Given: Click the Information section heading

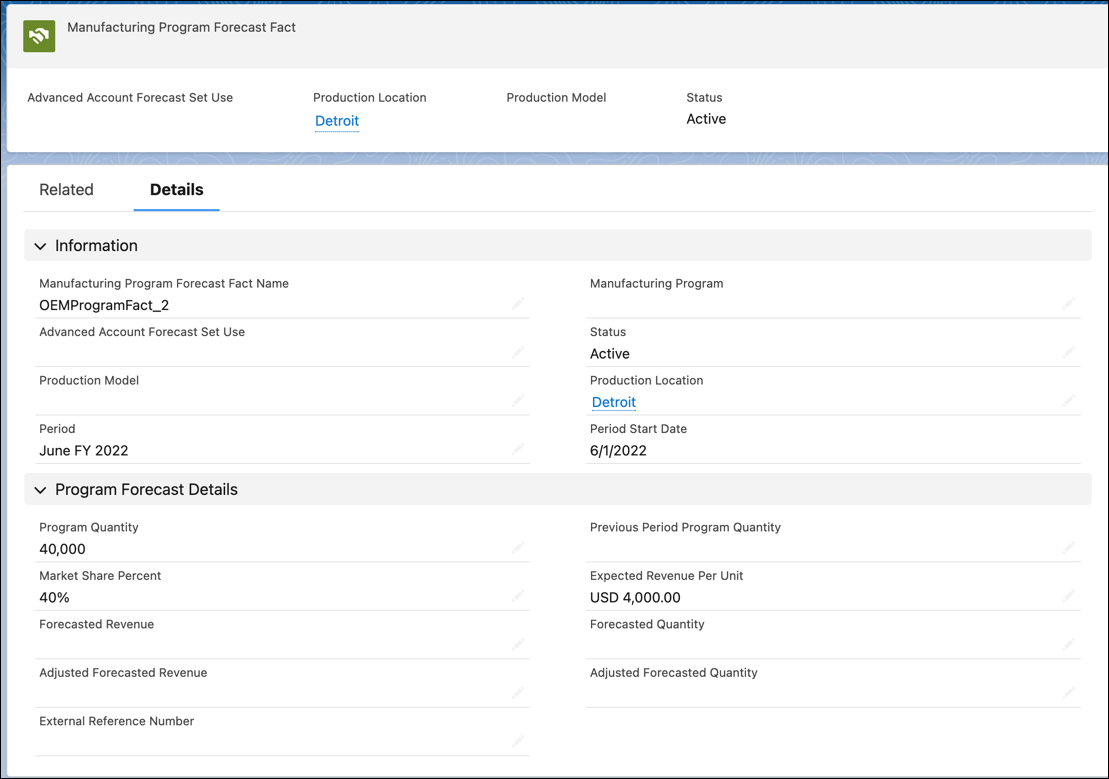Looking at the screenshot, I should pyautogui.click(x=96, y=246).
